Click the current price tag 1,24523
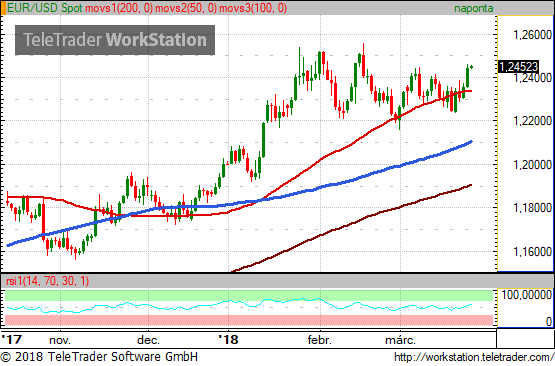This screenshot has width=555, height=366. click(518, 67)
